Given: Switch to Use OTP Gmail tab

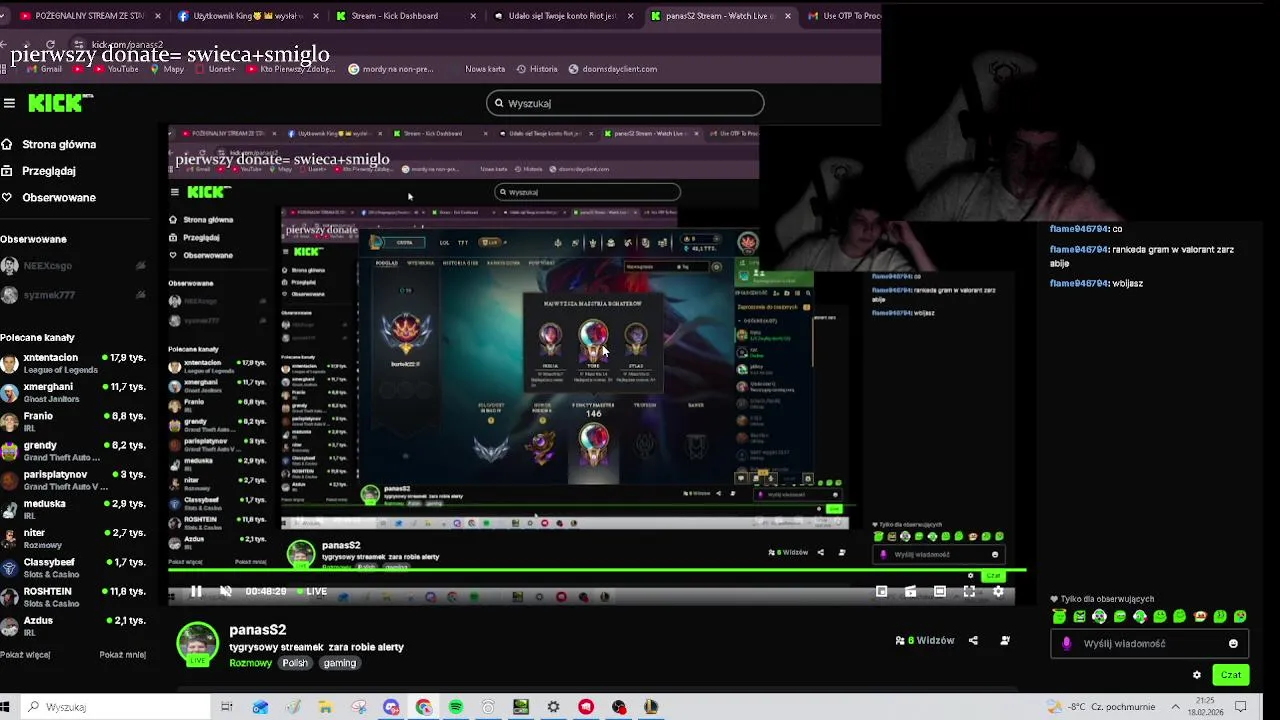Looking at the screenshot, I should (844, 16).
